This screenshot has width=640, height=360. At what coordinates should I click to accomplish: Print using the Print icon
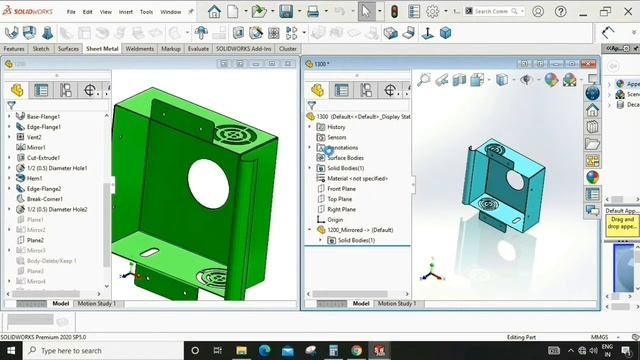point(313,11)
